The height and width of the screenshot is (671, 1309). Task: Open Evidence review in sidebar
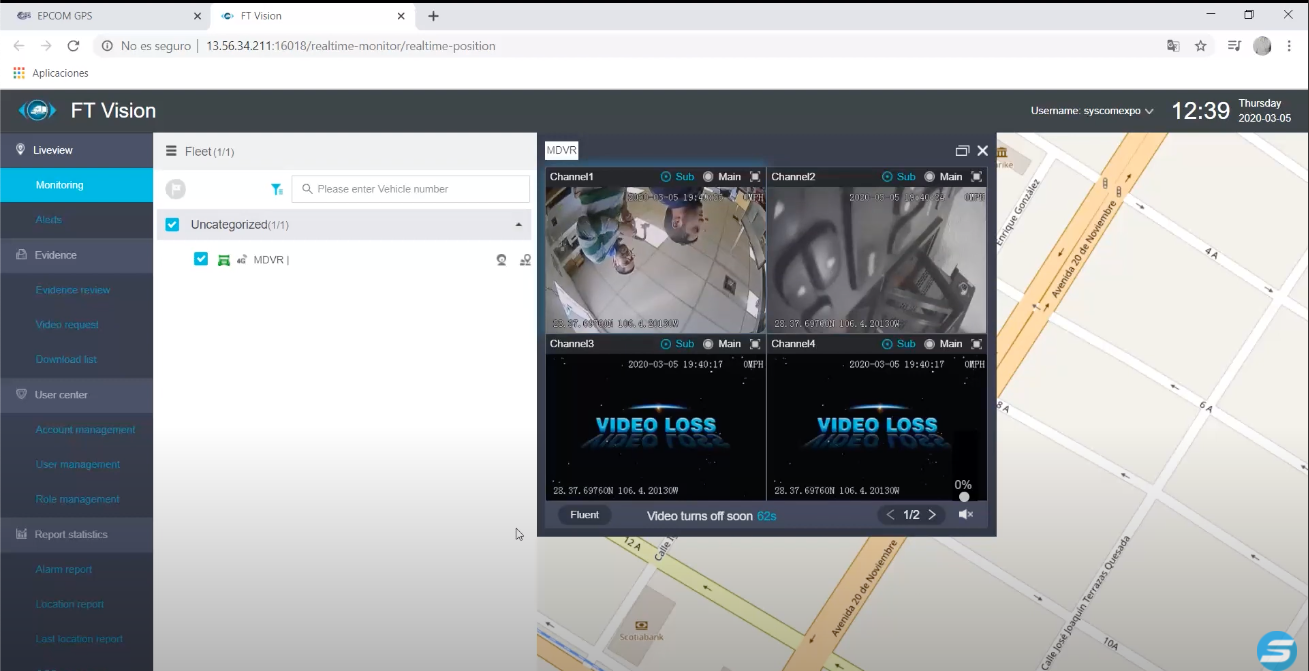click(73, 290)
